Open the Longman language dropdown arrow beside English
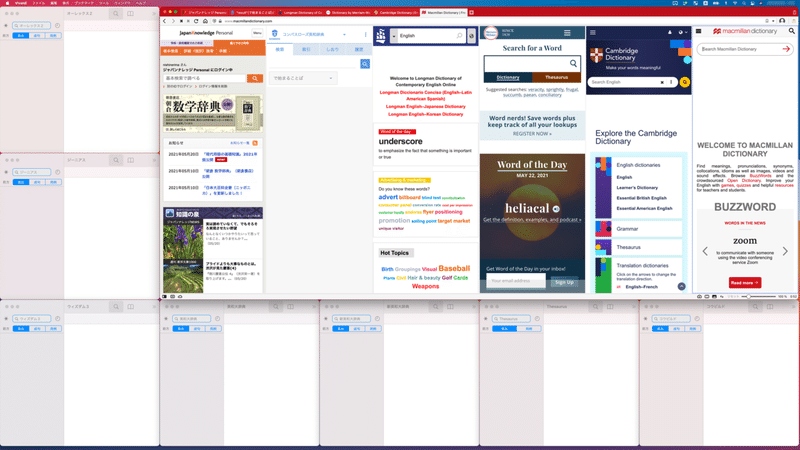 pos(394,36)
